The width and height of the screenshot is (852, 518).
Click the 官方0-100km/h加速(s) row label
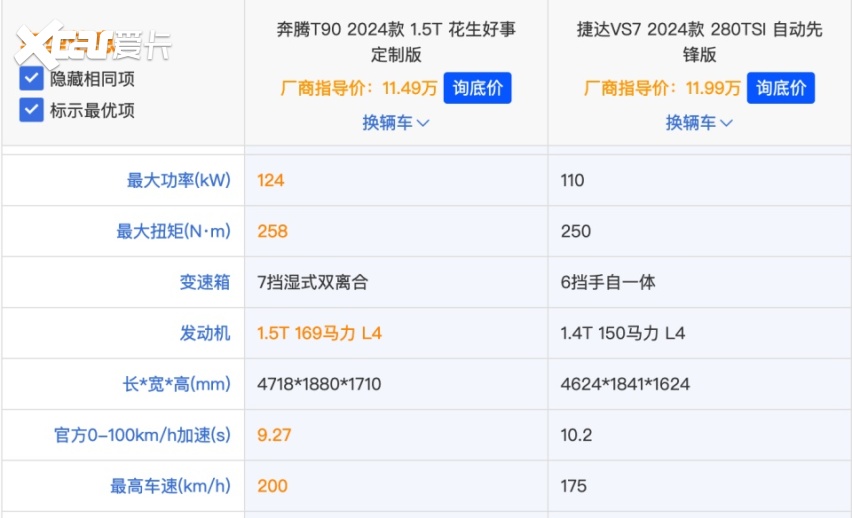(142, 435)
